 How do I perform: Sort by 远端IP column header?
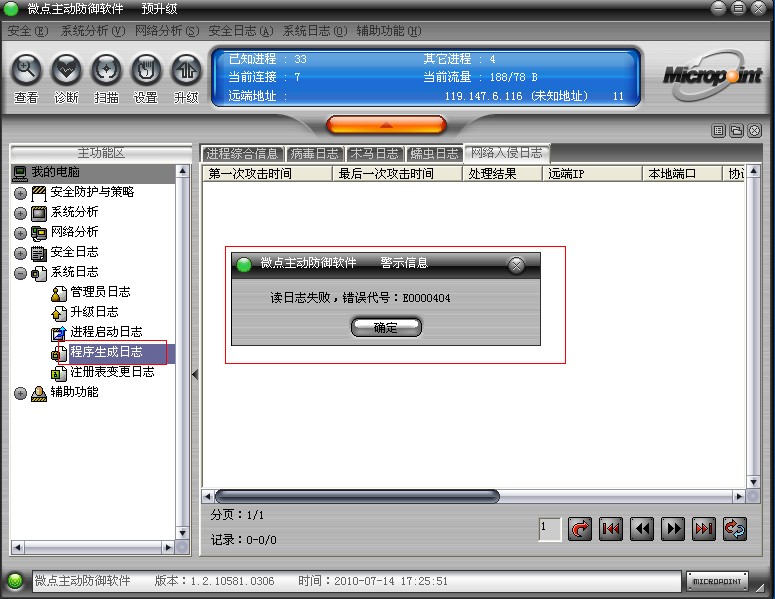592,174
